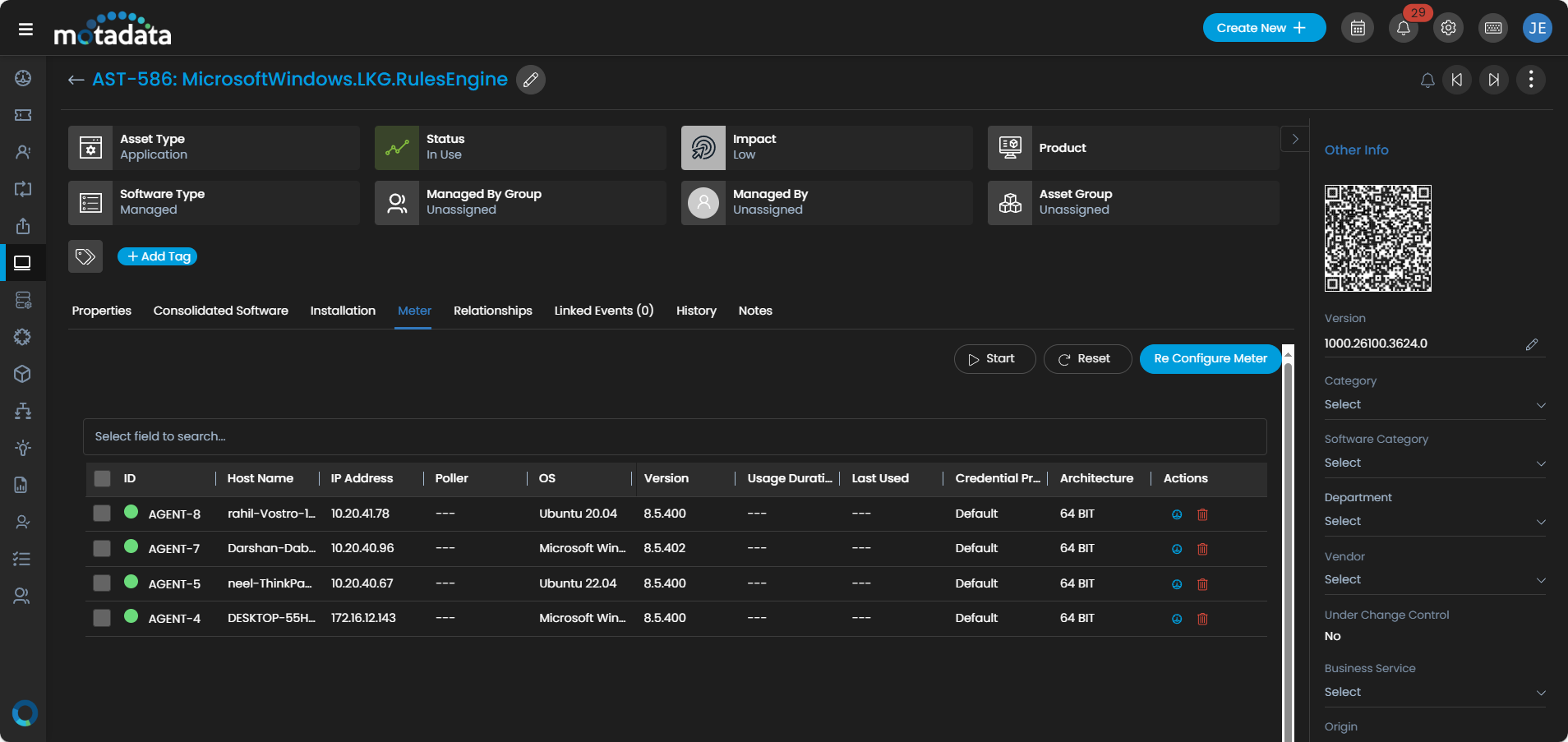Click Ubuntu 22.04 OS cell
Viewport: 1568px width, 742px height.
578,583
